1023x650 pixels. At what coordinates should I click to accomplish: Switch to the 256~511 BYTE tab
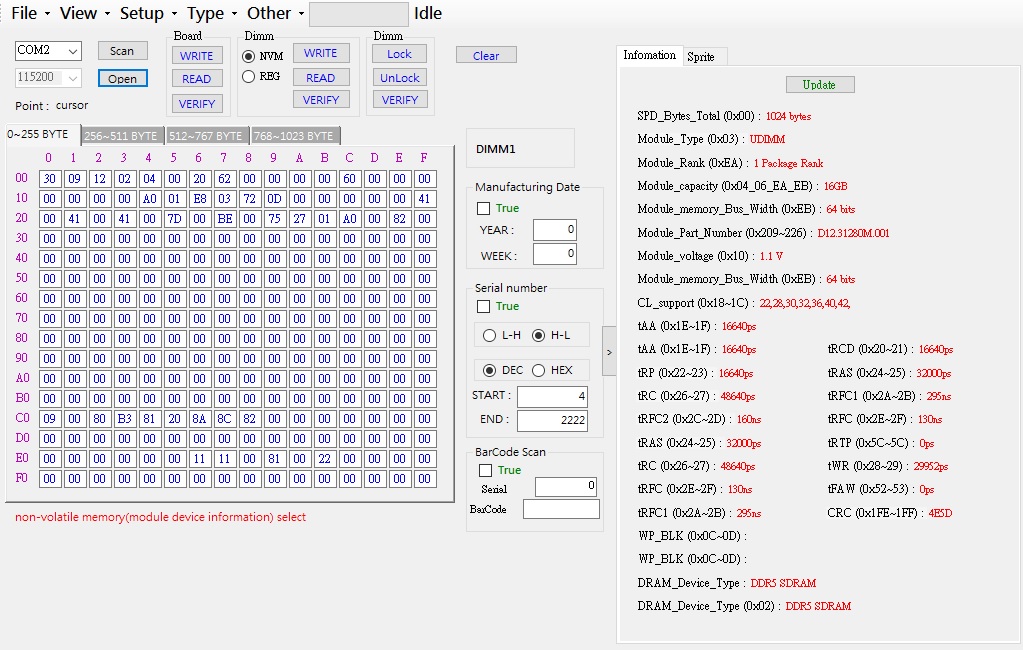point(121,136)
